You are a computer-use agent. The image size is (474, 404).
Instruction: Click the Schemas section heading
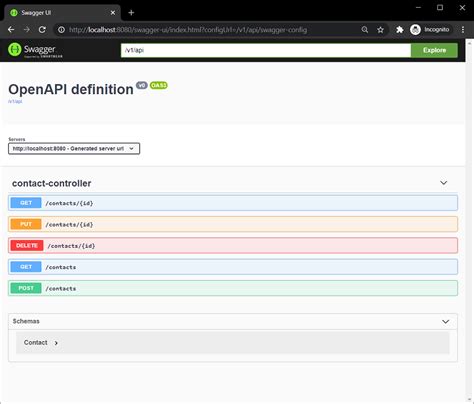[x=26, y=321]
